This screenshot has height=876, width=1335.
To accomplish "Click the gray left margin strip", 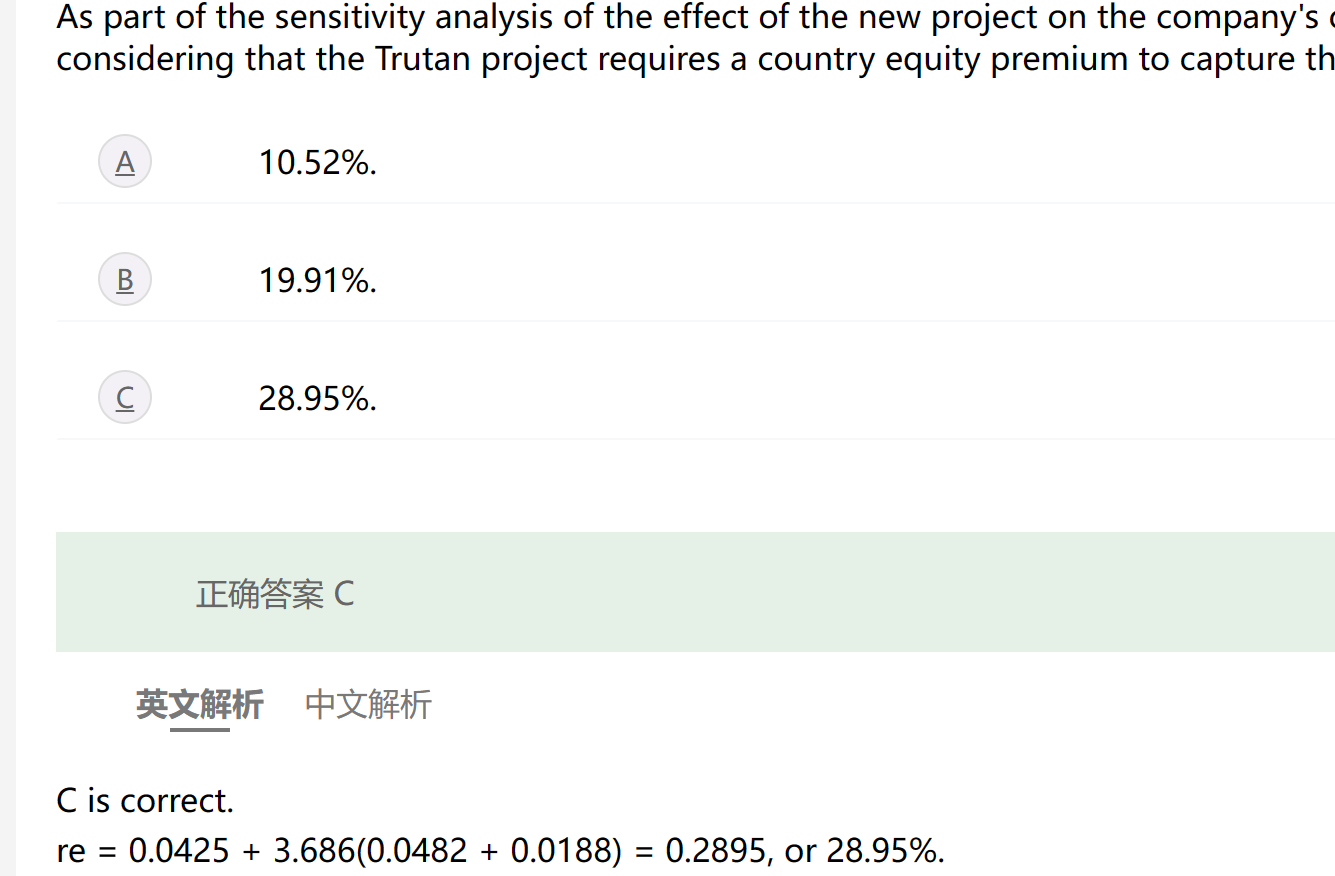I will (8, 438).
